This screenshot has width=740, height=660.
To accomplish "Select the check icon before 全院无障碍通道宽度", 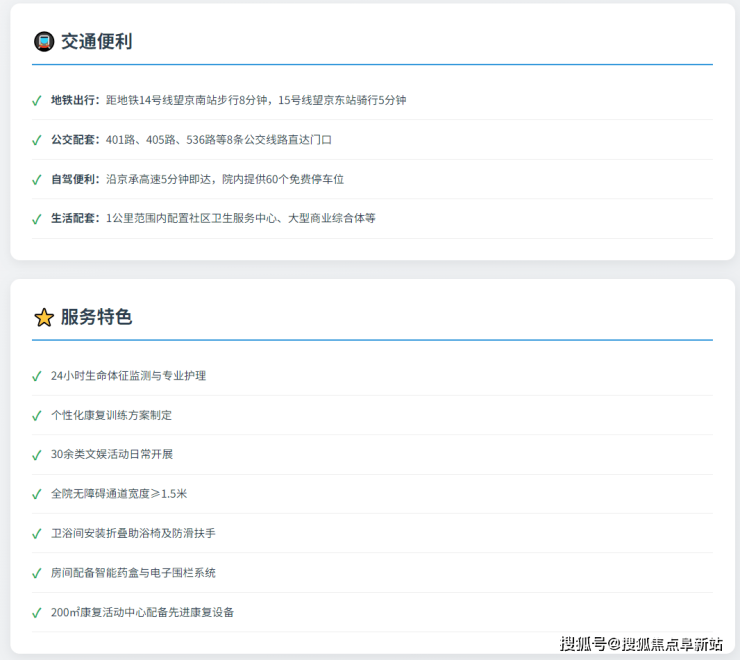I will click(x=37, y=495).
